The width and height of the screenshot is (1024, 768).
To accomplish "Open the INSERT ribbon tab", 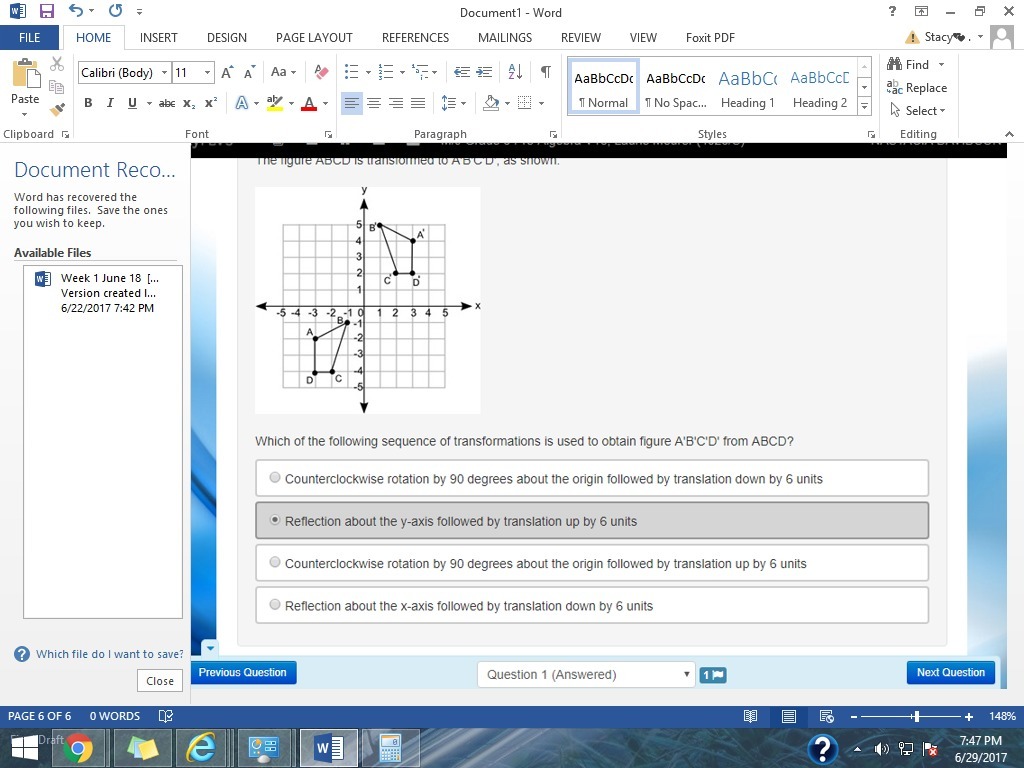I will [x=158, y=38].
